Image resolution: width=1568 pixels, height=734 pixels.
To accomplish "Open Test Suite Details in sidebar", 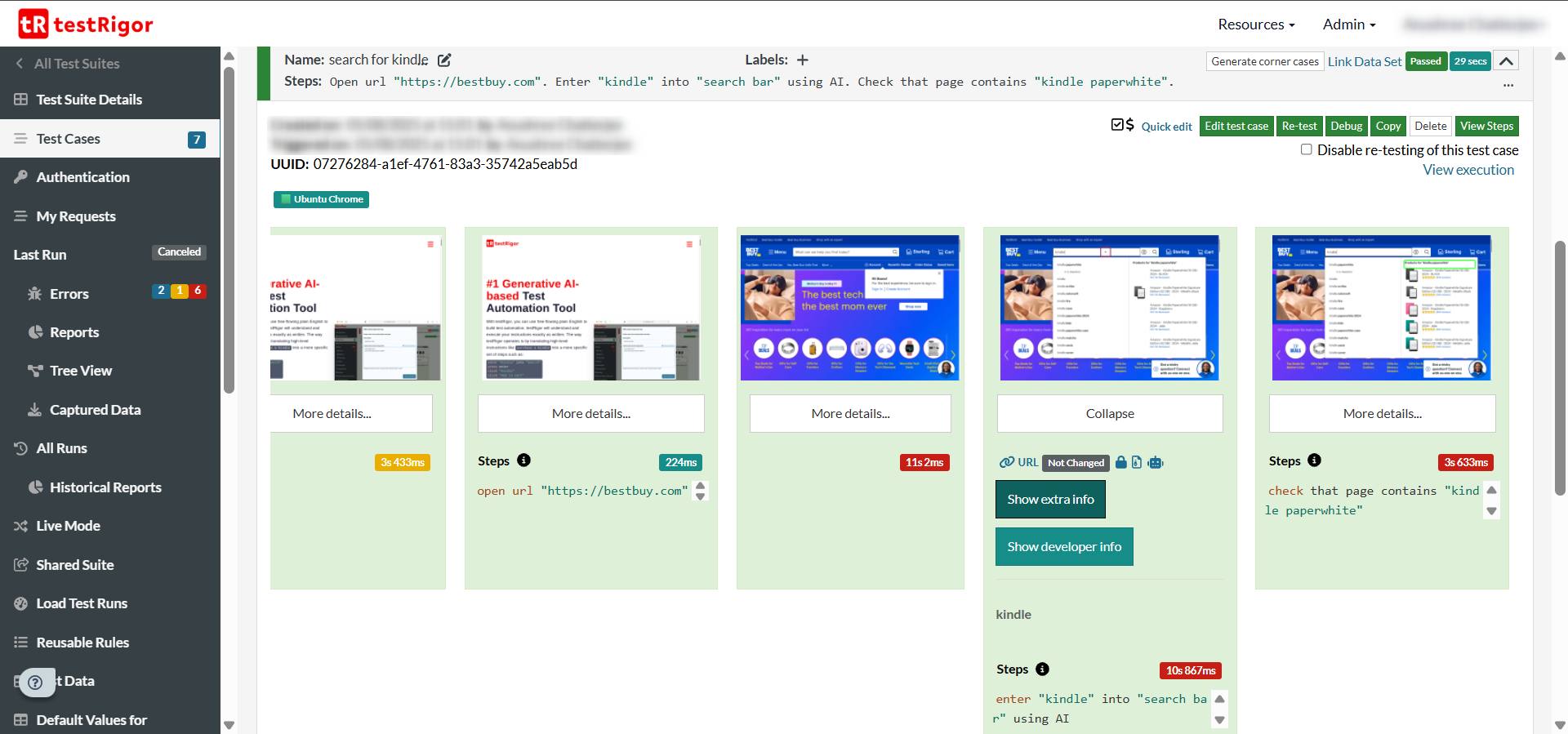I will click(89, 100).
